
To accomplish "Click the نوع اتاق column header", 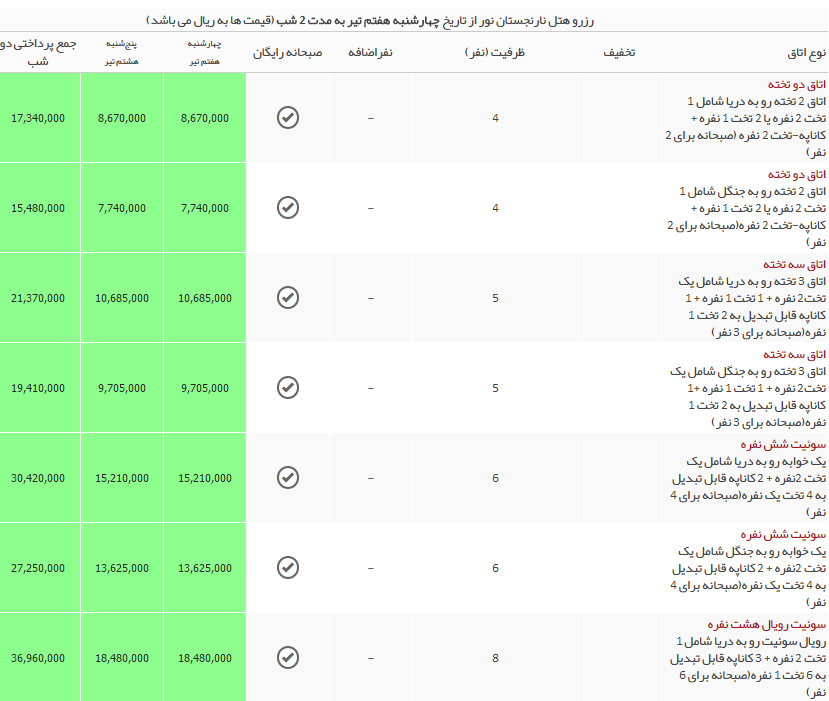I will pos(806,52).
